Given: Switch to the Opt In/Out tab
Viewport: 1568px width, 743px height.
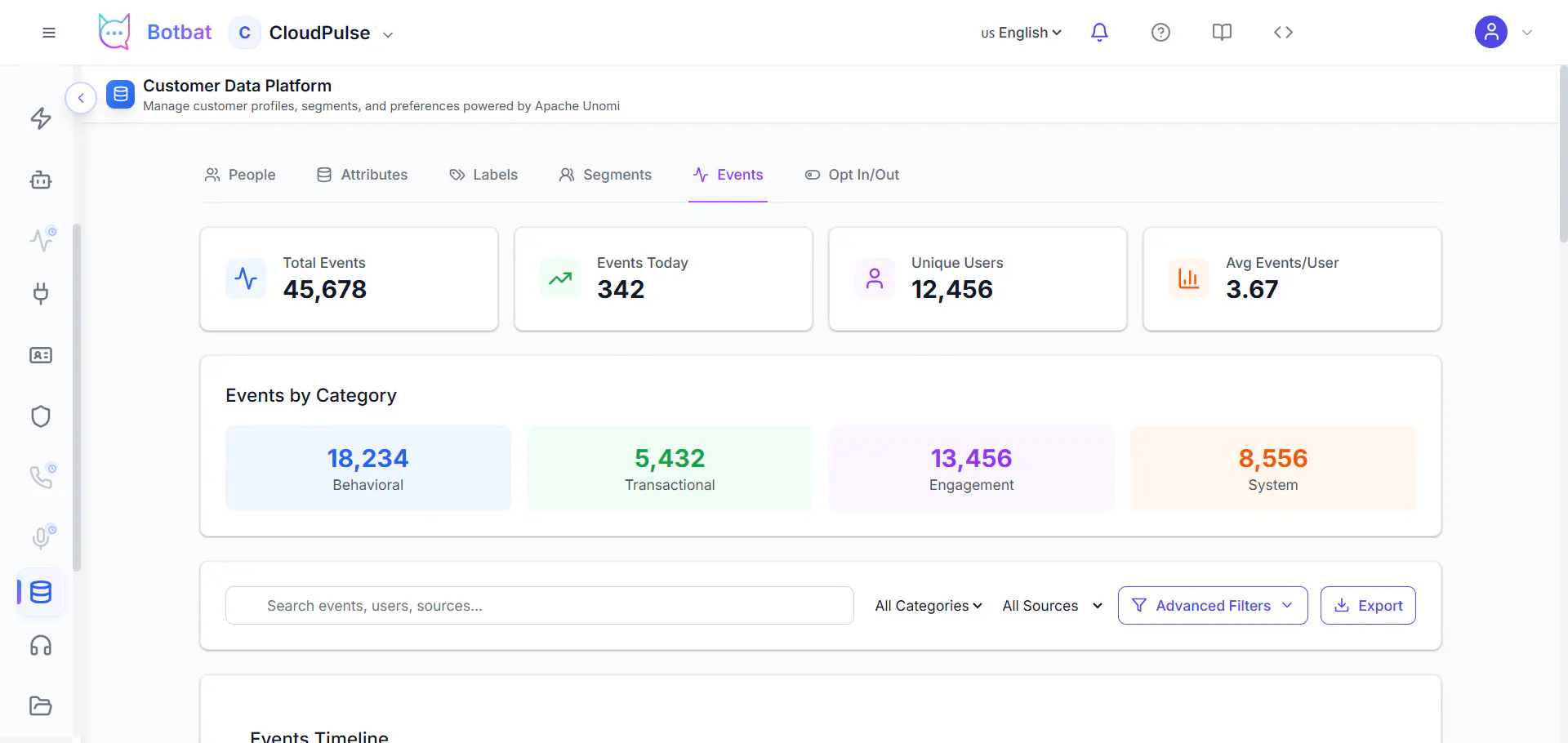Looking at the screenshot, I should pos(852,175).
